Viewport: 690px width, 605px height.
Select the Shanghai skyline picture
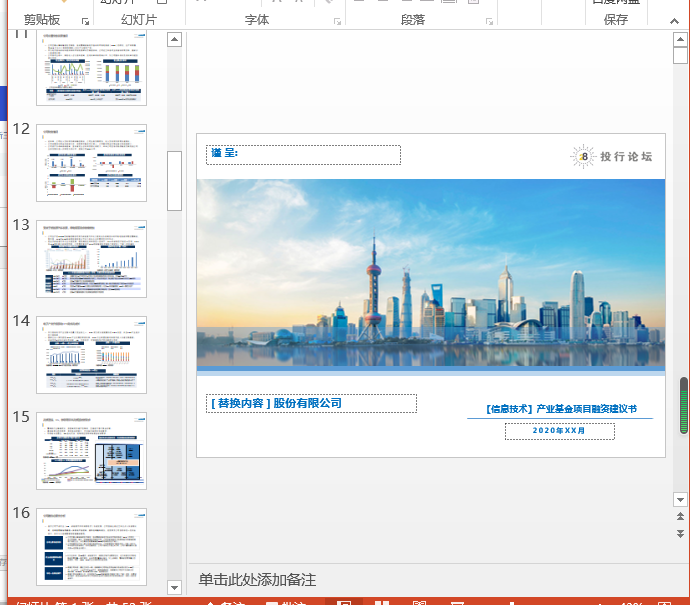pyautogui.click(x=431, y=272)
